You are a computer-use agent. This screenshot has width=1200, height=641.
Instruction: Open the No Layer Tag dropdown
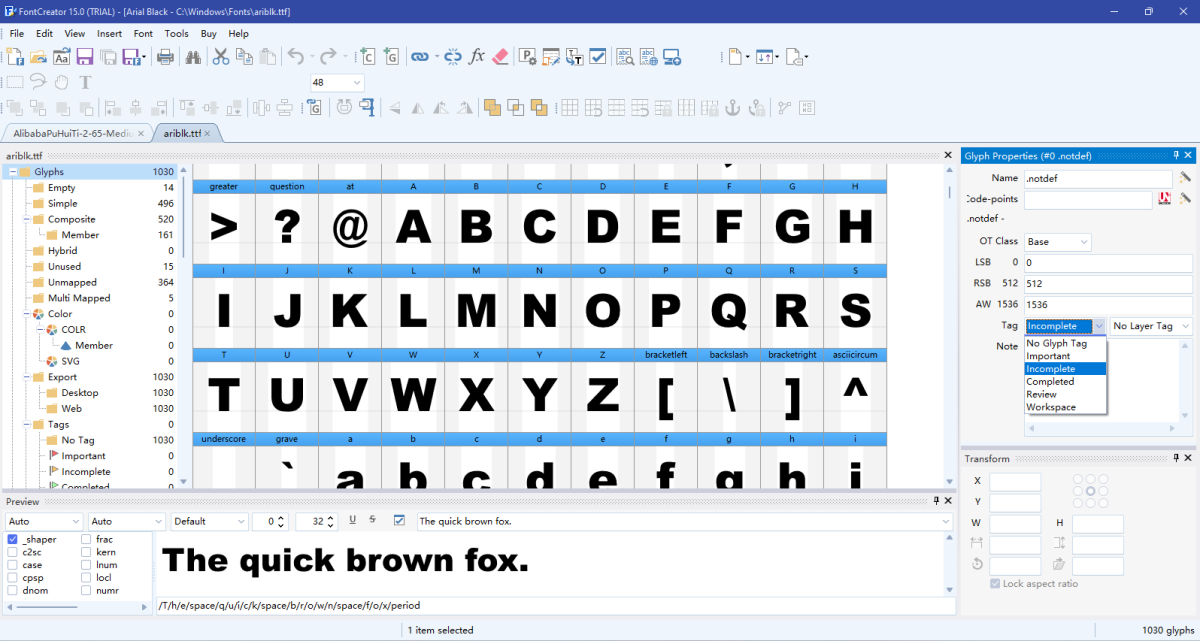point(1151,326)
